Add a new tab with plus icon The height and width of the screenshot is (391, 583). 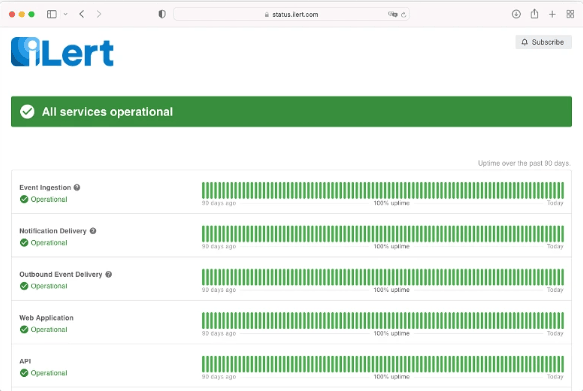552,14
